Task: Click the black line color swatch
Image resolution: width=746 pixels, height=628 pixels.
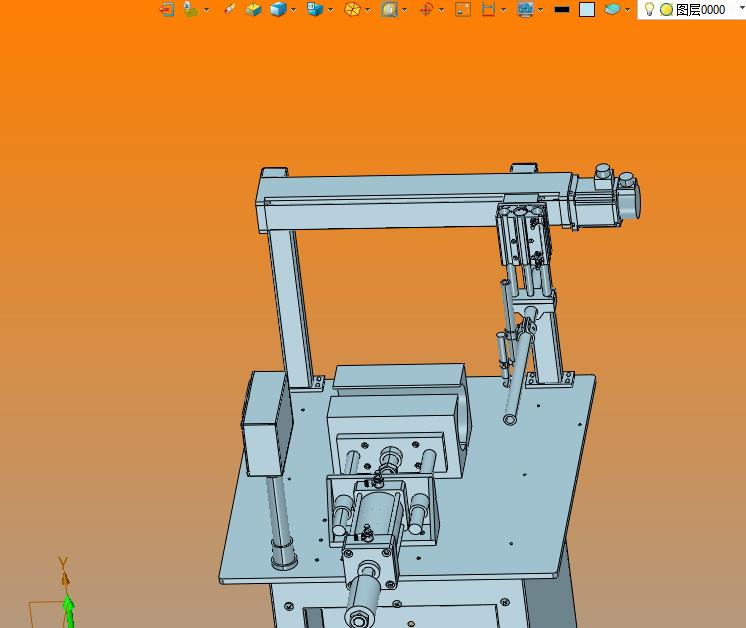Action: click(562, 10)
